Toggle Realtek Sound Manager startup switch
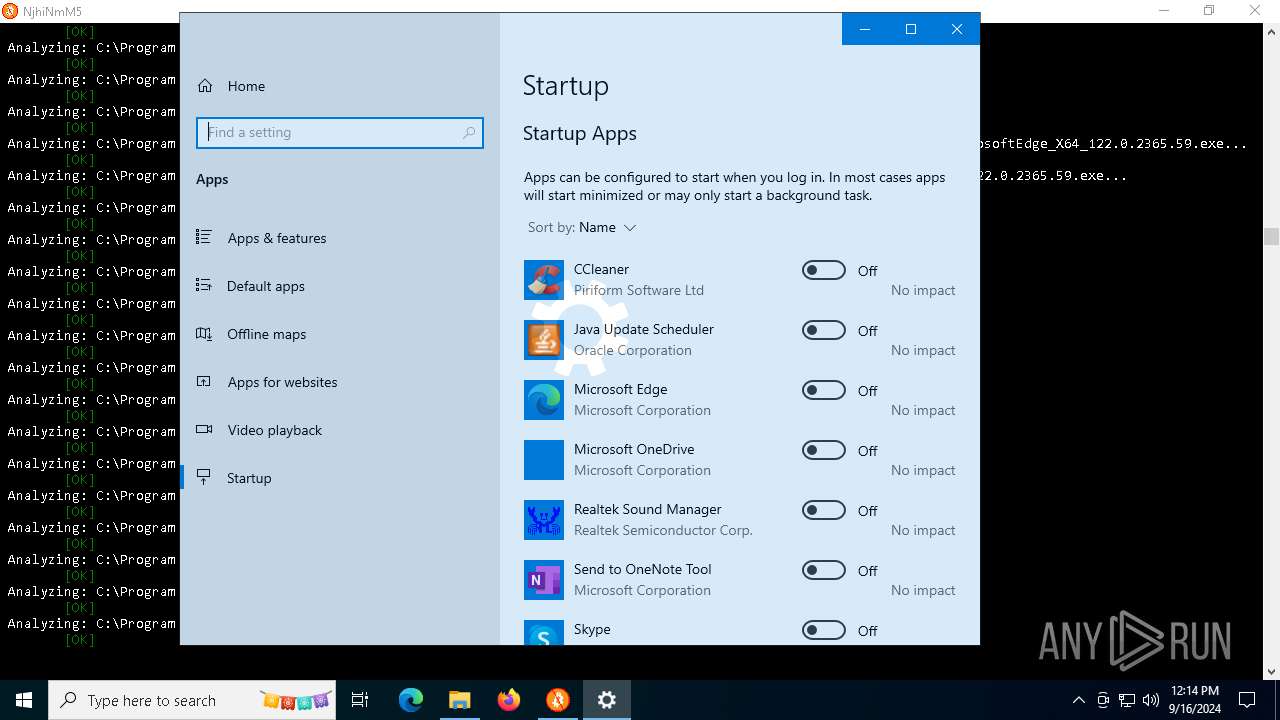The image size is (1280, 720). coord(824,510)
